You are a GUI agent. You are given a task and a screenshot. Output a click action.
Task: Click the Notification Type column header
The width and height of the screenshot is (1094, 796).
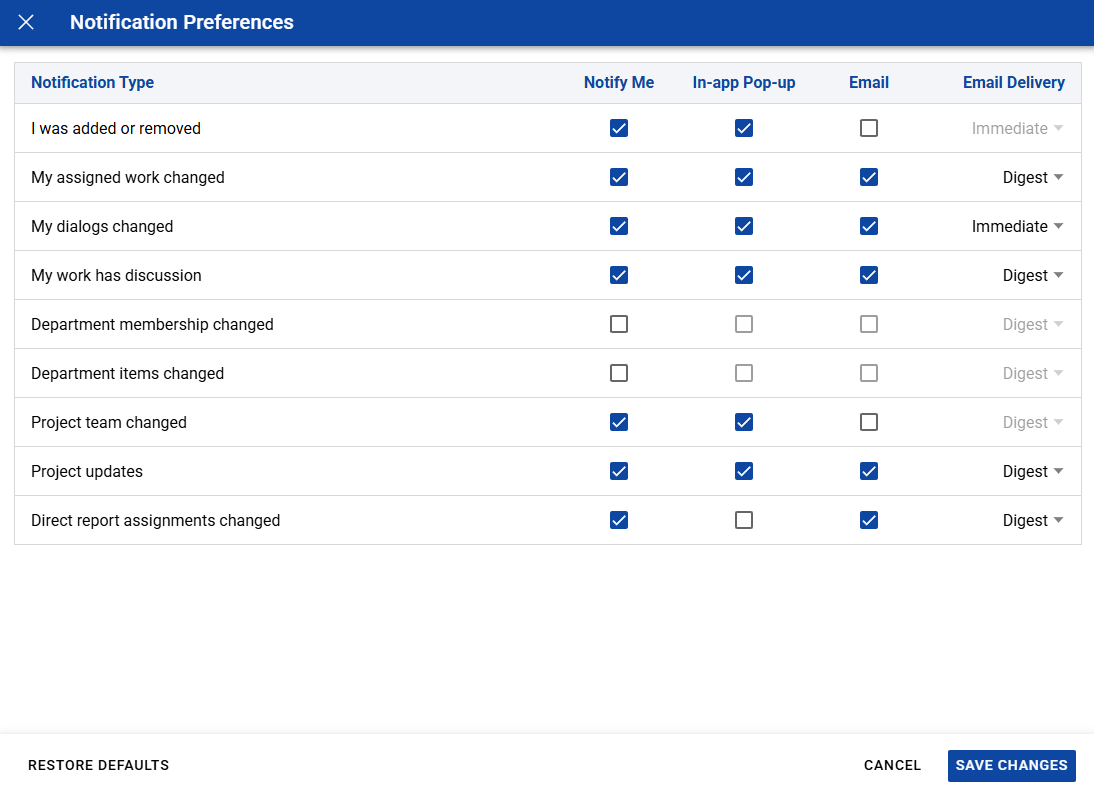point(92,82)
